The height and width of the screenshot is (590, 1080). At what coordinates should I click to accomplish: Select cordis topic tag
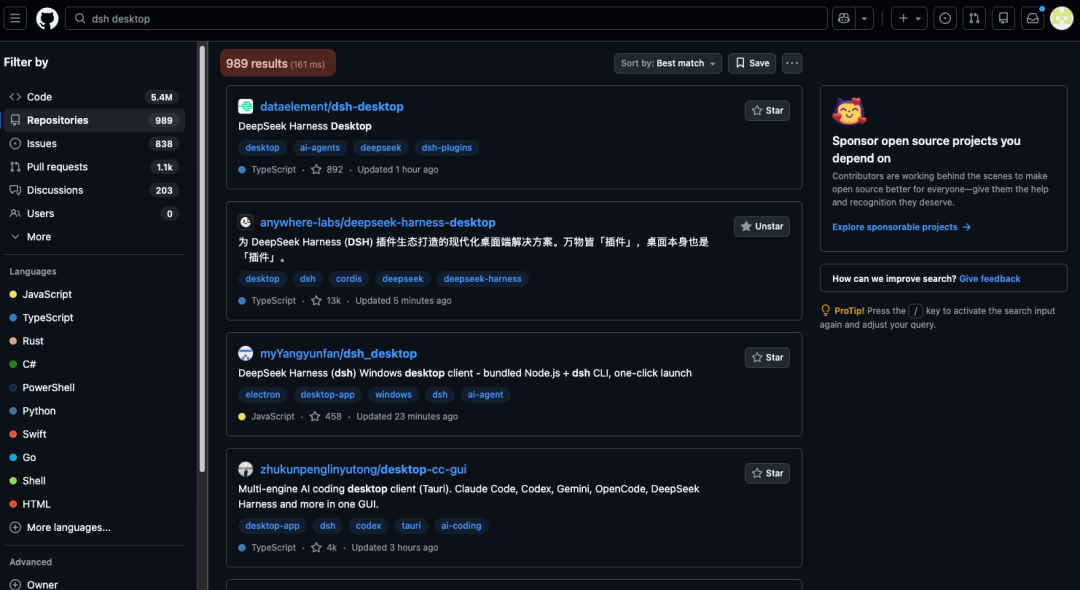[349, 280]
